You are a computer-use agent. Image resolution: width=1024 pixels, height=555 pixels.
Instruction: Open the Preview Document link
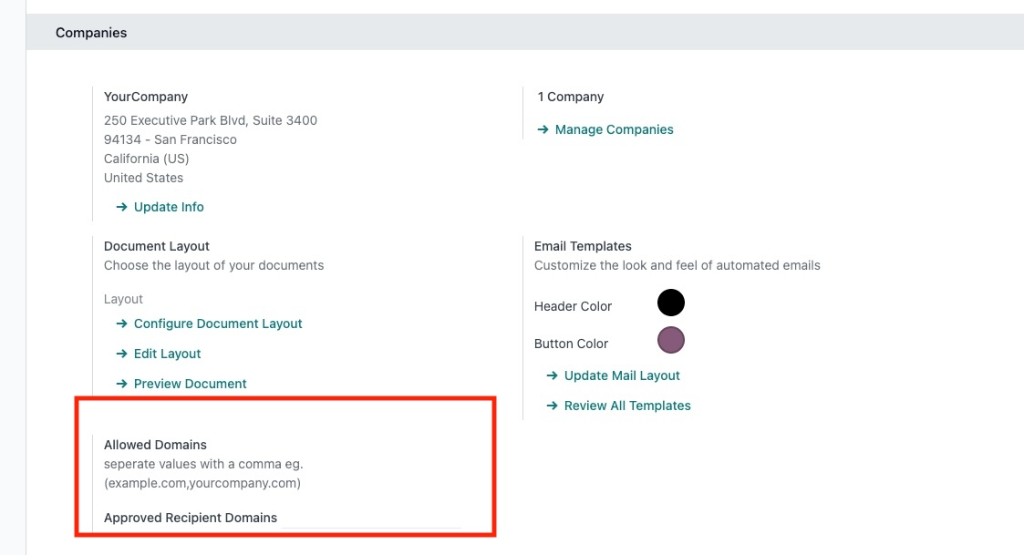pyautogui.click(x=190, y=384)
